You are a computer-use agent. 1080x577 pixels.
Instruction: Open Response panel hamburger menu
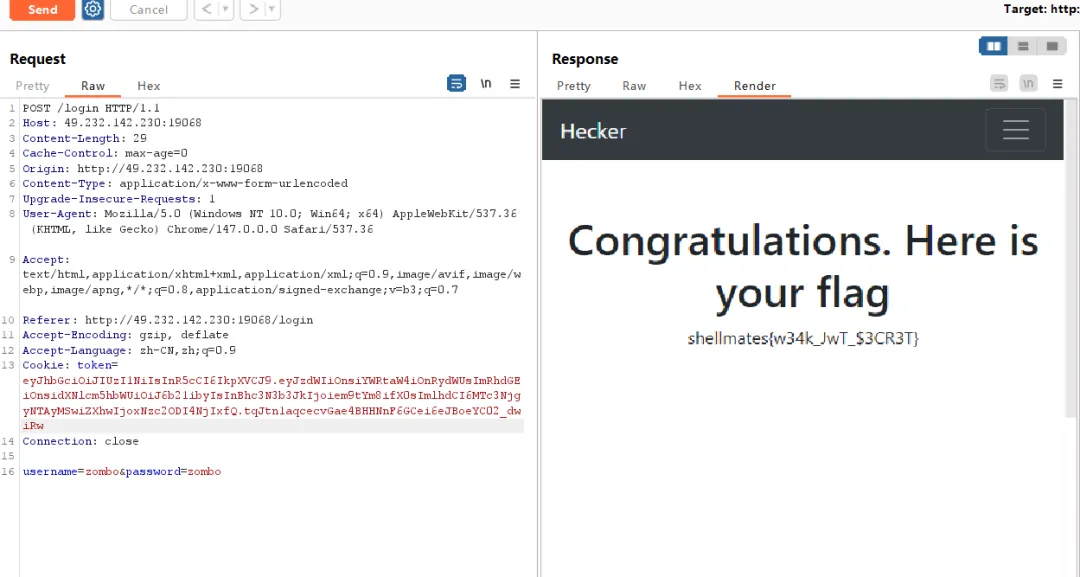click(1058, 84)
